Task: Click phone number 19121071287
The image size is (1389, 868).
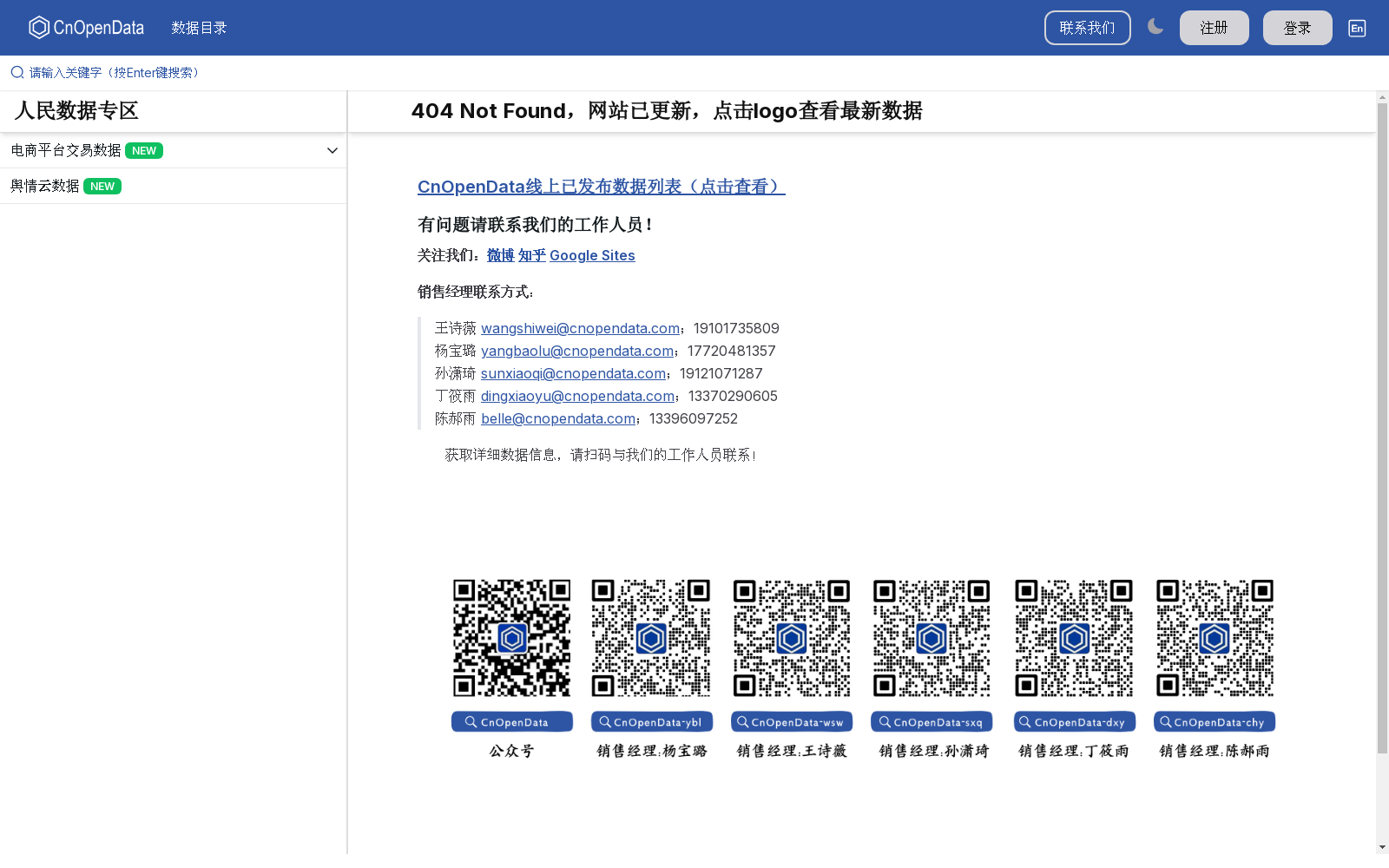Action: [721, 373]
